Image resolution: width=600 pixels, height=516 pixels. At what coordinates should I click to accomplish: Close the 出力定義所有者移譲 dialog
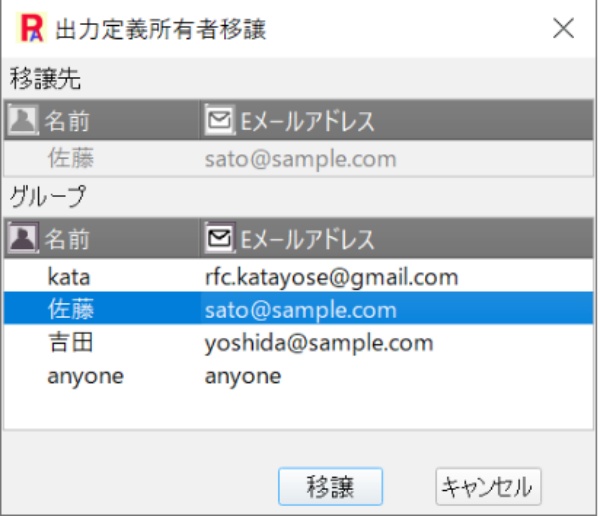[563, 29]
